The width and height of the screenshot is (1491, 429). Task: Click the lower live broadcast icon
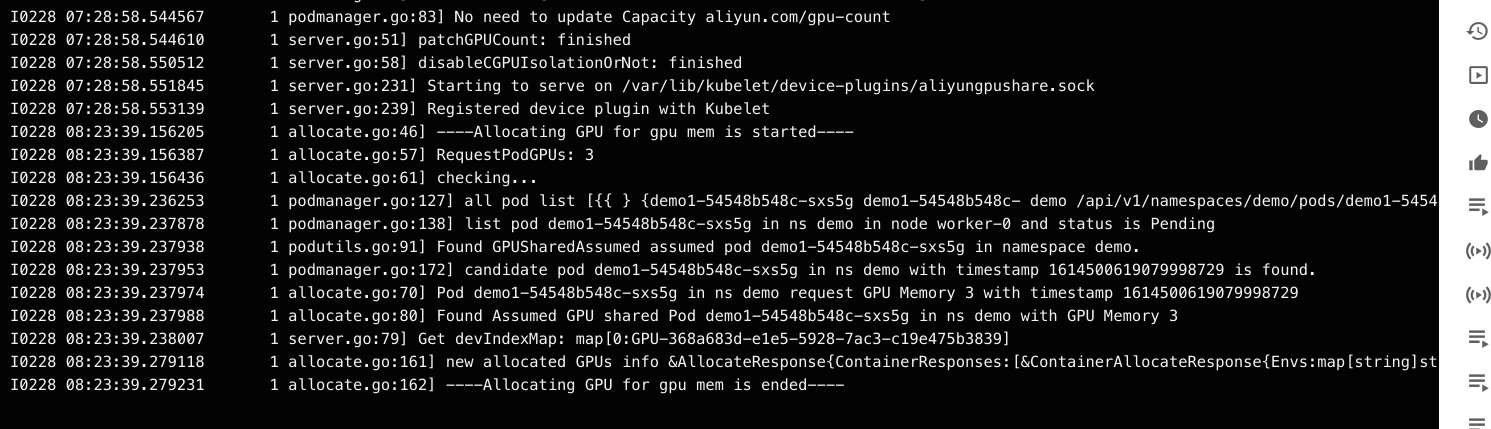tap(1477, 294)
